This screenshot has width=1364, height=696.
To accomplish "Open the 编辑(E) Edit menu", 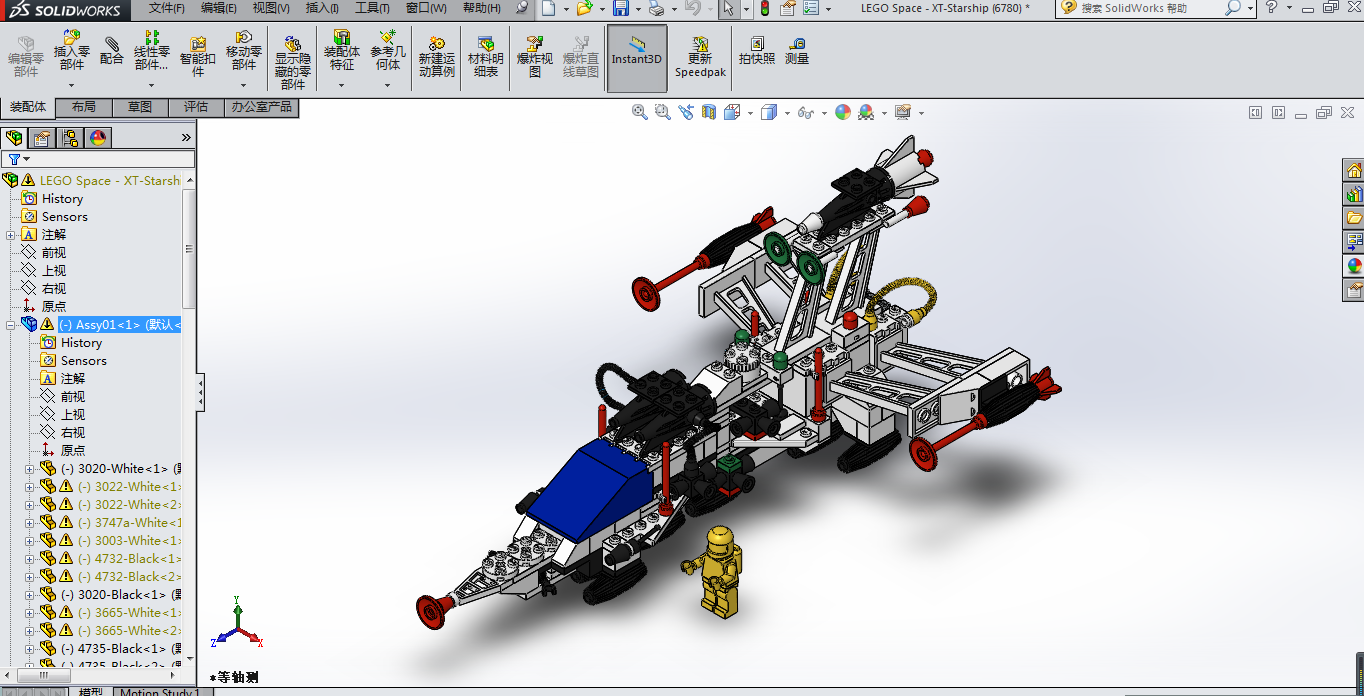I will (219, 8).
